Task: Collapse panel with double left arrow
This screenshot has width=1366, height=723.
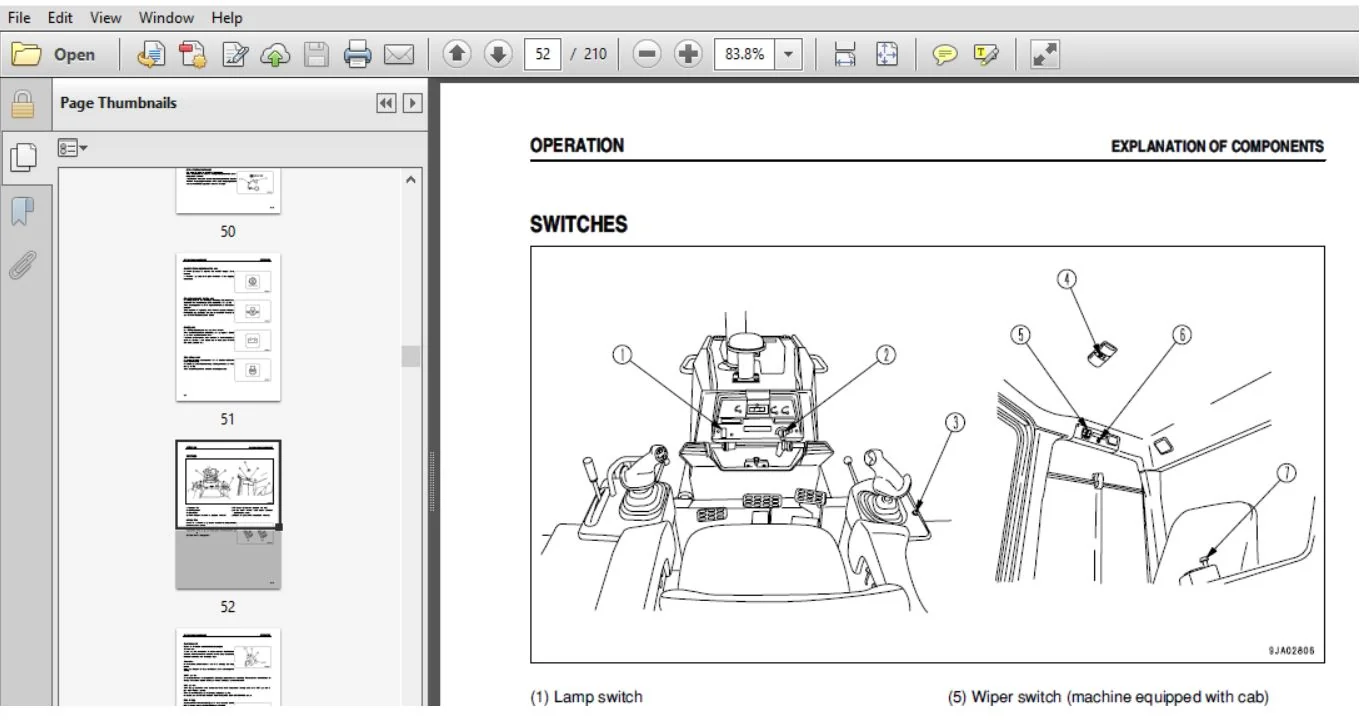Action: tap(386, 103)
